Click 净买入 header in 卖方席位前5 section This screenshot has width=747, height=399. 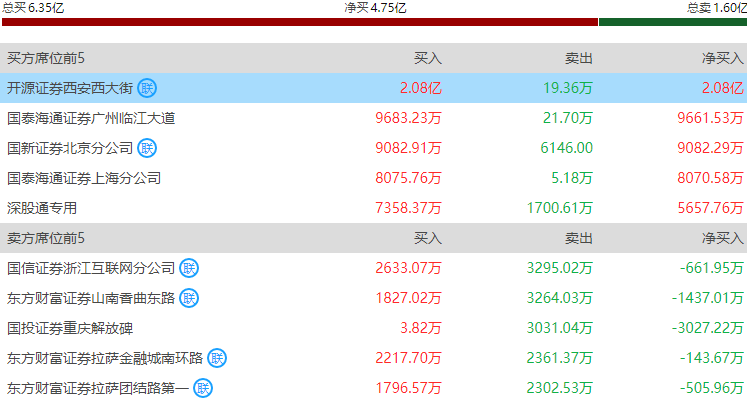[x=722, y=238]
